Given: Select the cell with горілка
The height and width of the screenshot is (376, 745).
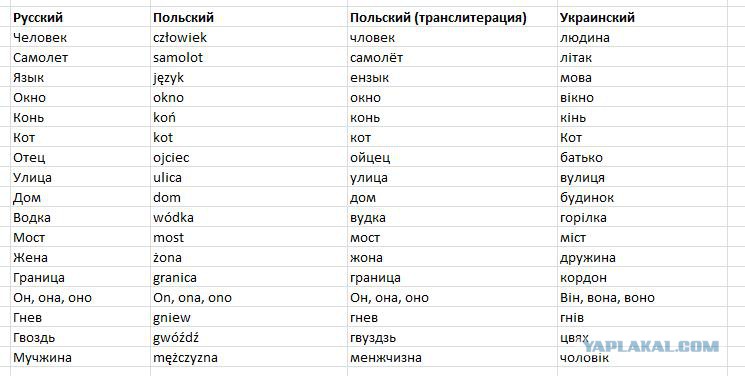Looking at the screenshot, I should coord(642,217).
